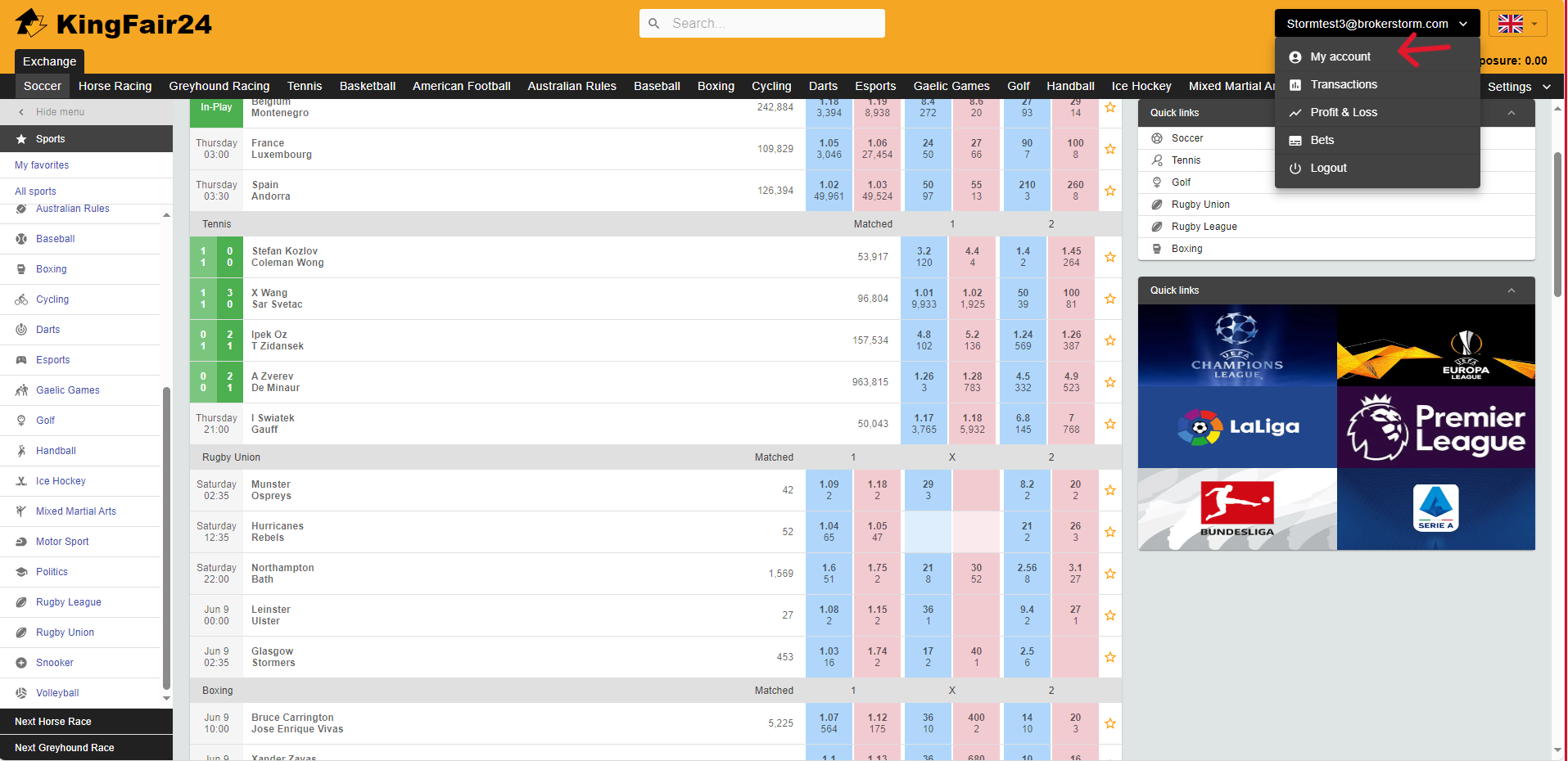Open the Stormtest3 account dropdown
This screenshot has height=761, width=1568.
[x=1376, y=24]
